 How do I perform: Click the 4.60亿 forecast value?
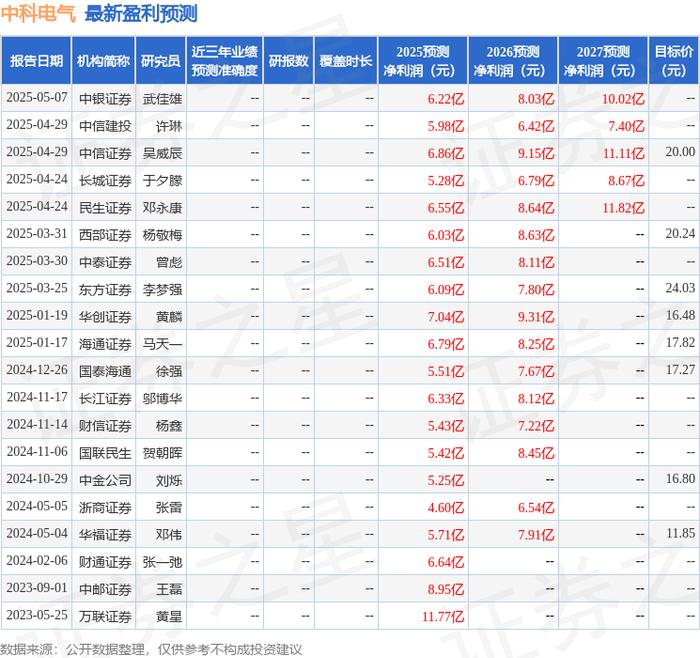coord(446,507)
